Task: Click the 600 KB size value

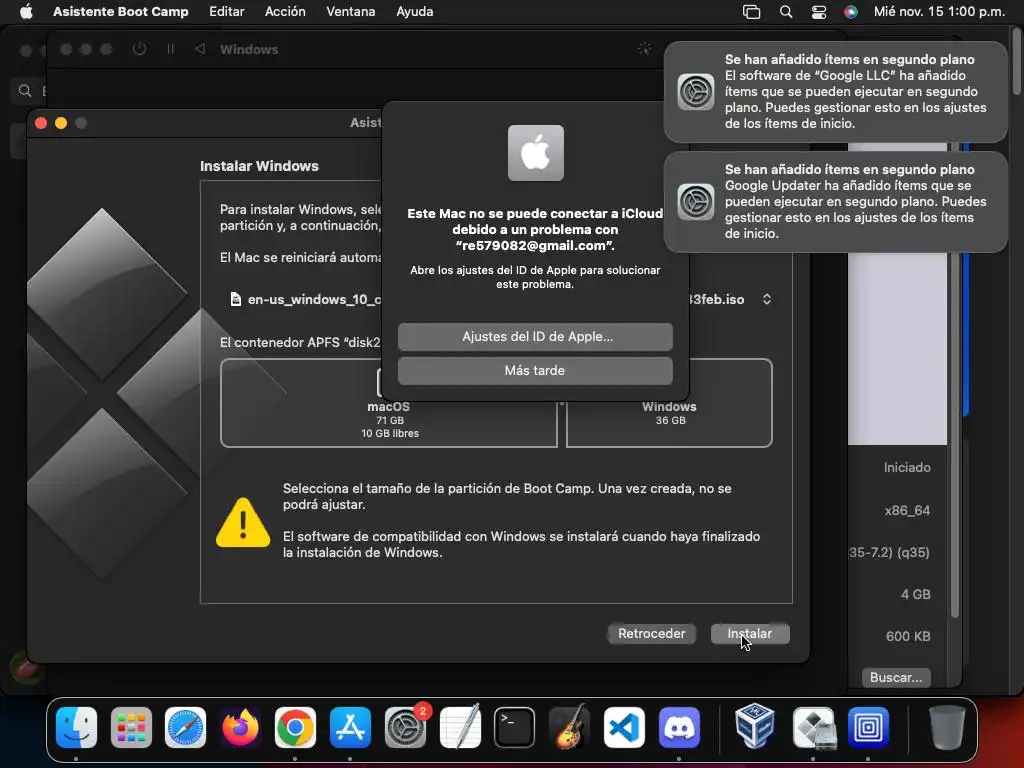Action: pyautogui.click(x=908, y=636)
